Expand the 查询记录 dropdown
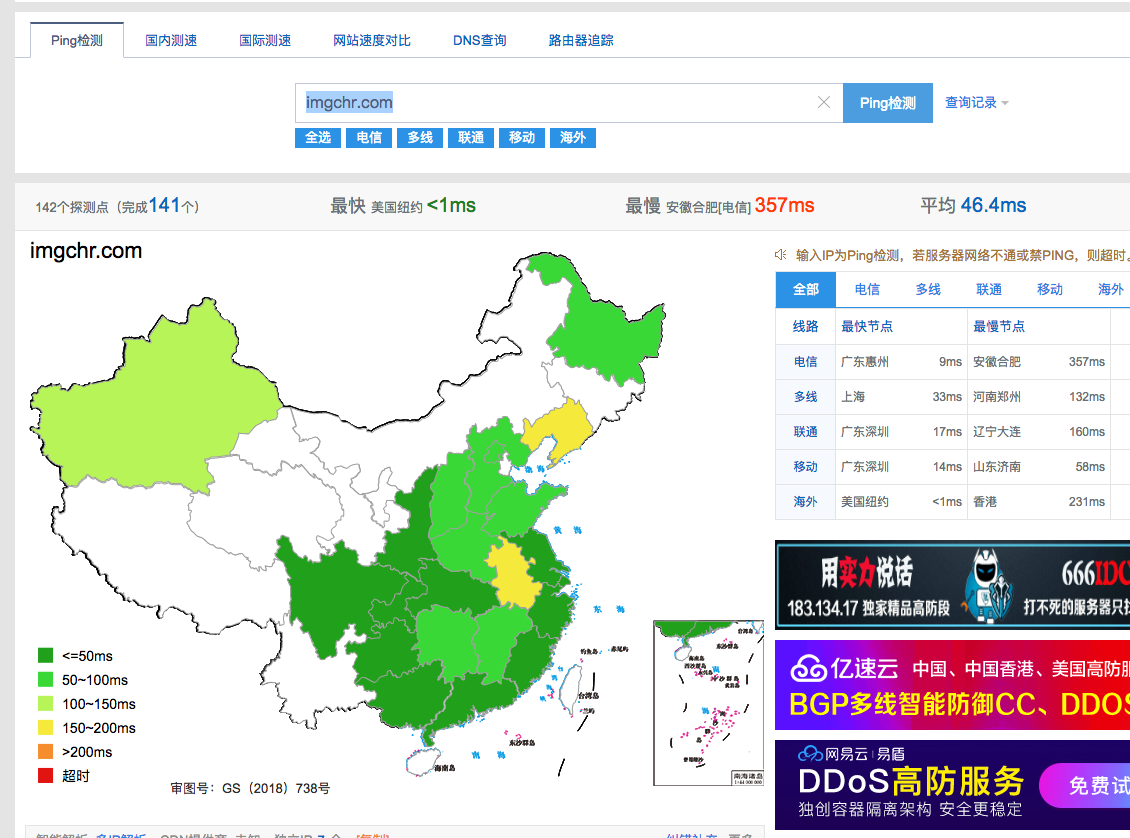Viewport: 1130px width, 838px height. (x=976, y=103)
